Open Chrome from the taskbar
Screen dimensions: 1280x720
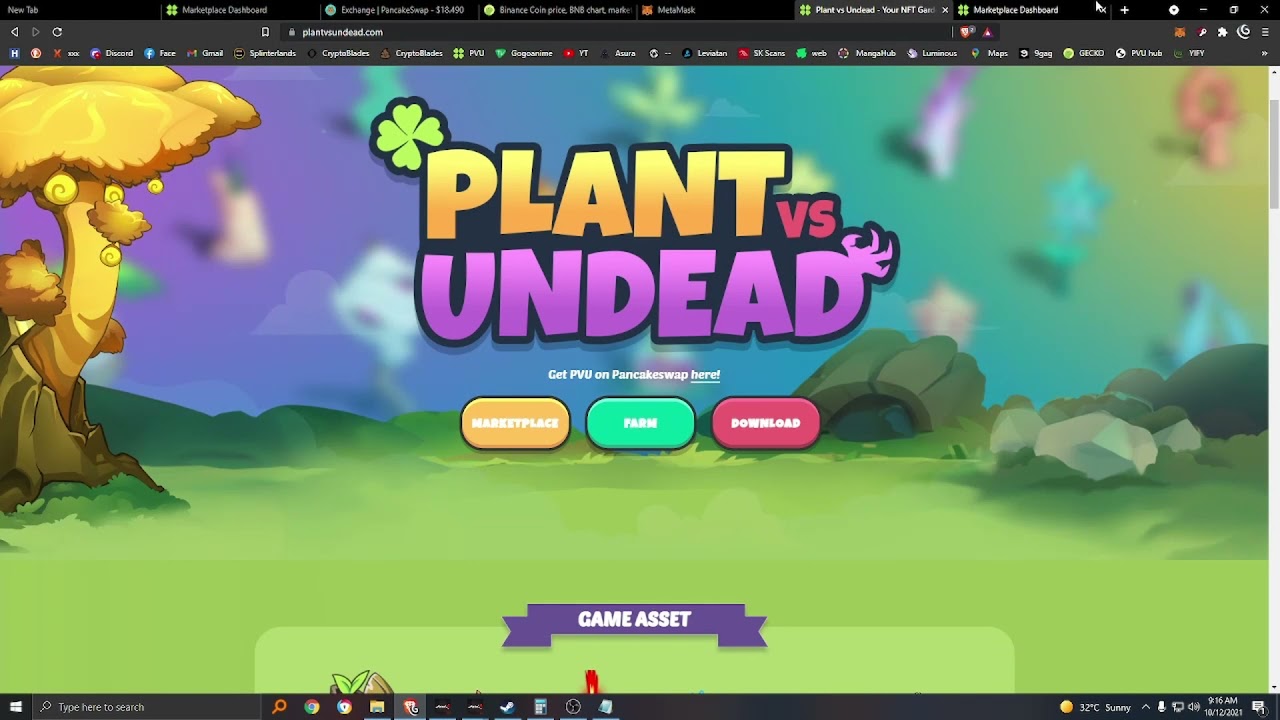[x=312, y=707]
